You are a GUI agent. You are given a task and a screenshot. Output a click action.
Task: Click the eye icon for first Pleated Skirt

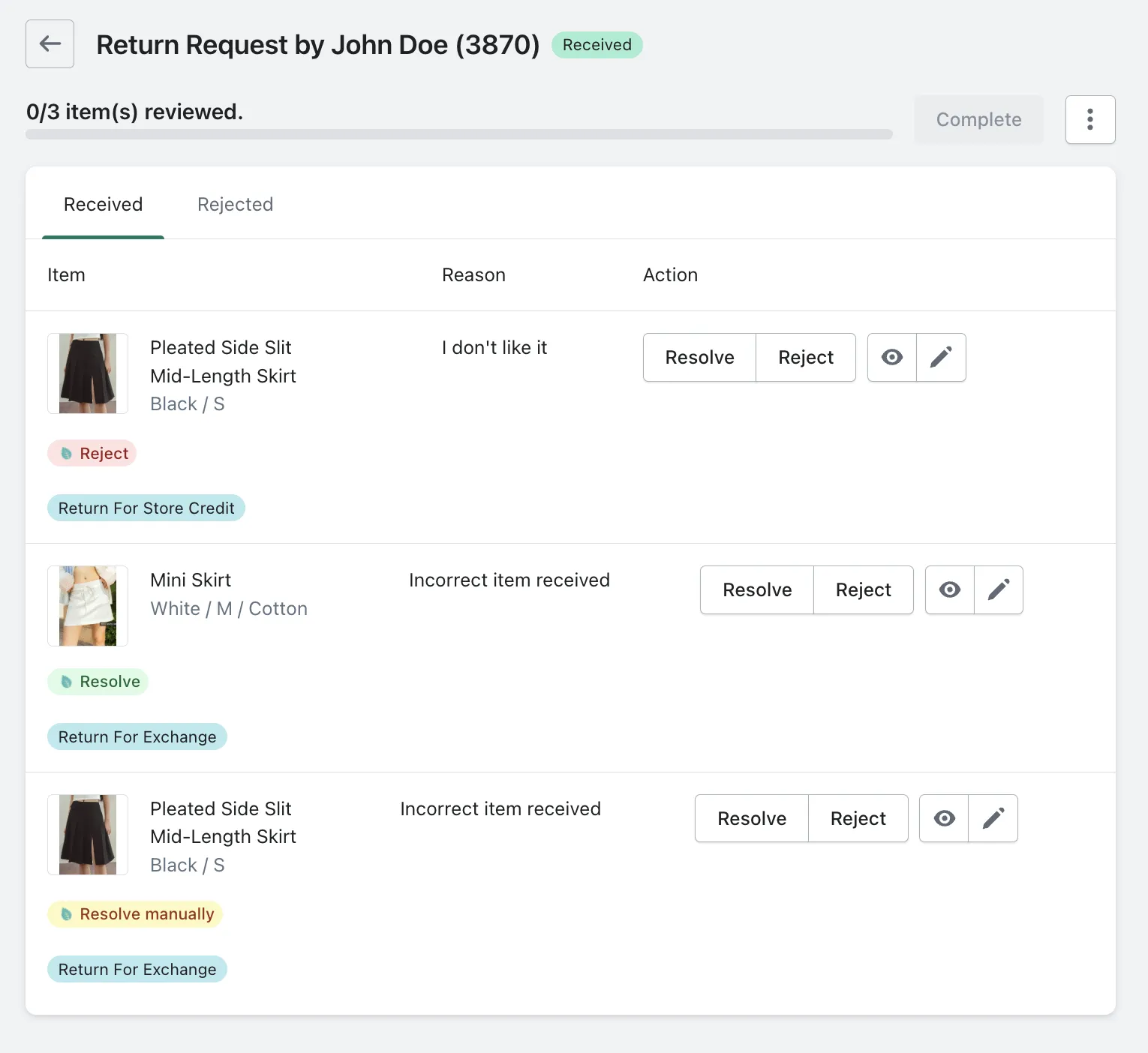[x=891, y=358]
